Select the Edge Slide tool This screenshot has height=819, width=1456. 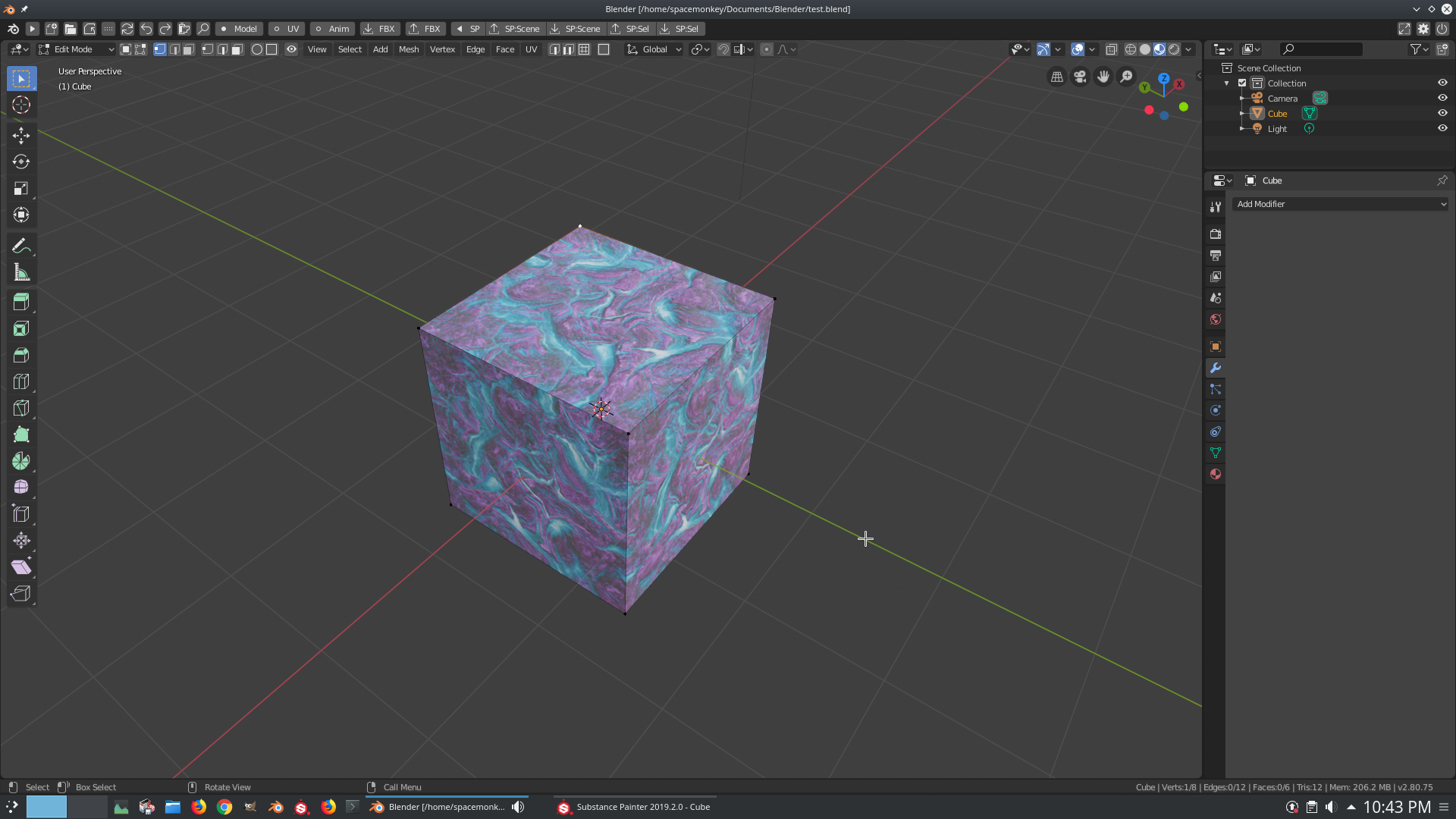(x=21, y=513)
